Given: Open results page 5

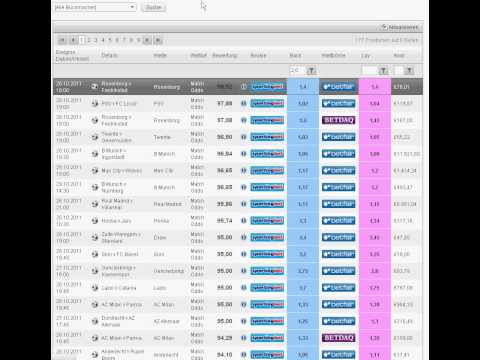Looking at the screenshot, I should (x=110, y=40).
